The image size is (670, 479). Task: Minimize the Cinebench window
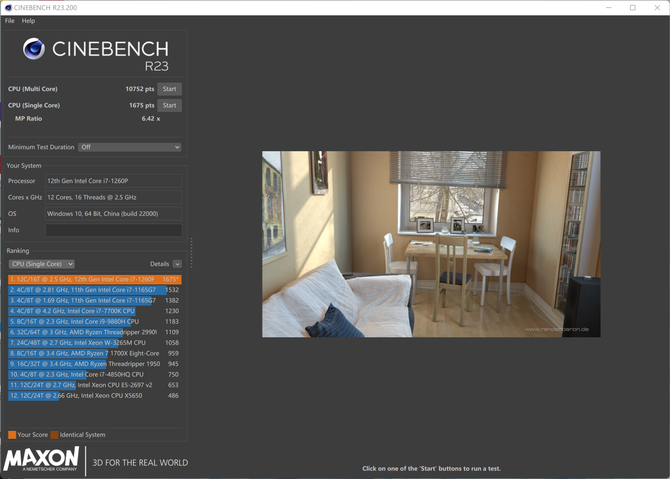click(606, 7)
